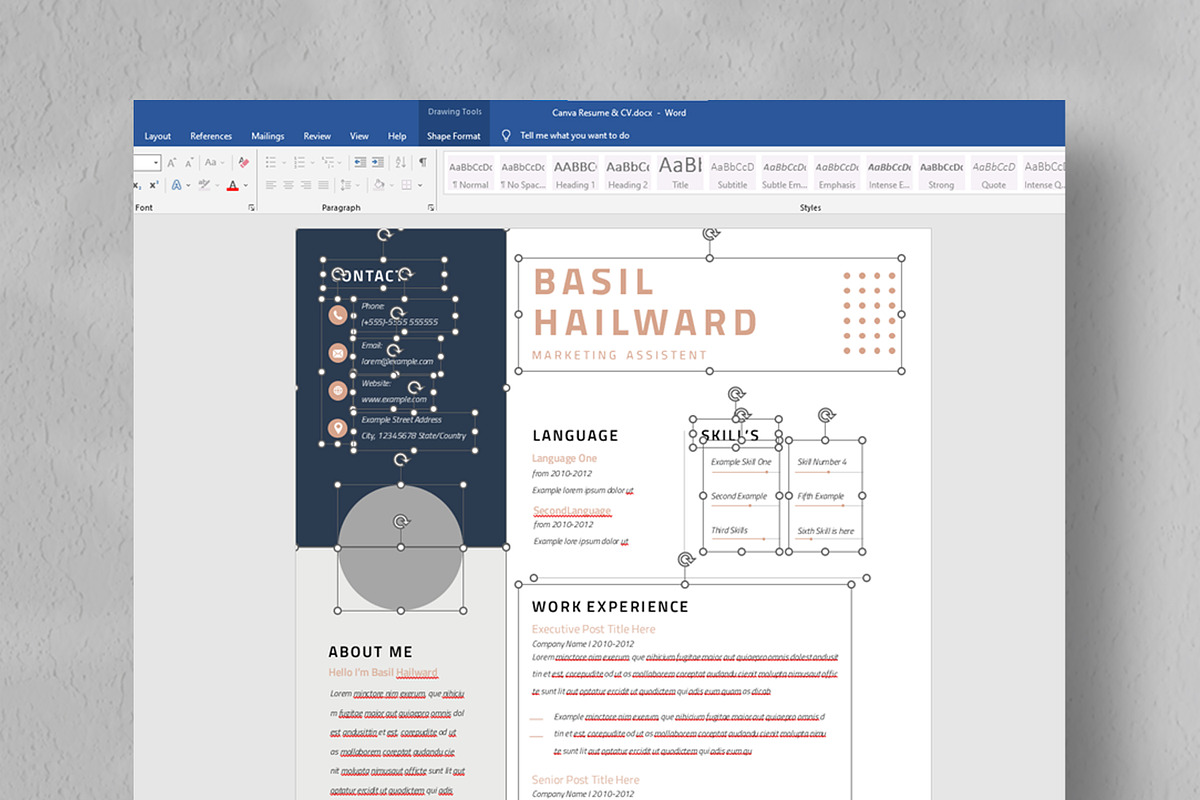Apply the Heading 2 style

[x=628, y=173]
